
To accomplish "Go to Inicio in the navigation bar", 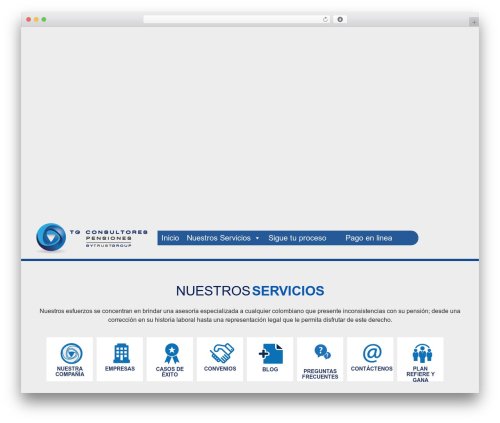I will click(x=170, y=238).
